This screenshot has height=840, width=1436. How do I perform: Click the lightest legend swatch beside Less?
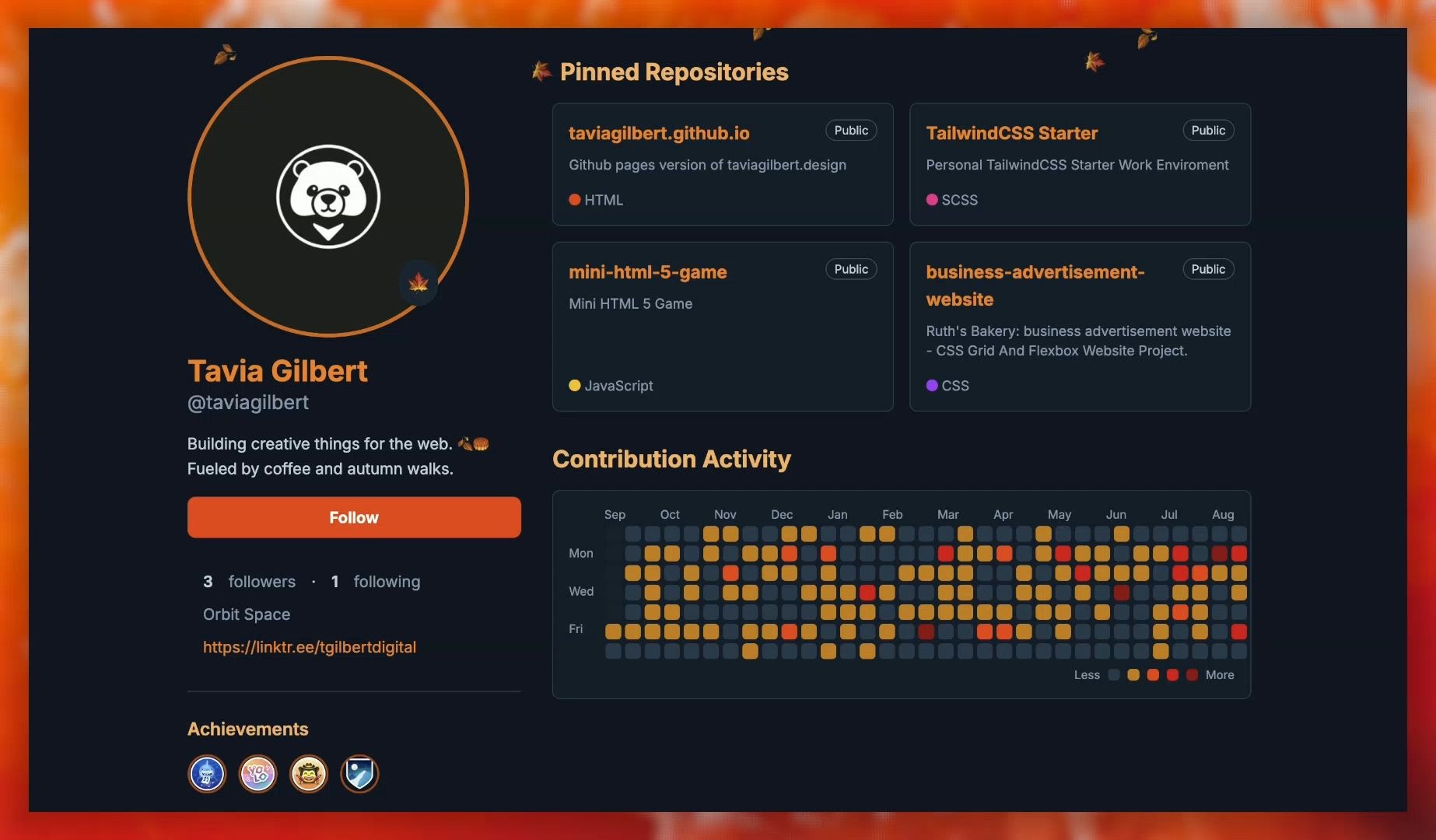click(x=1114, y=675)
